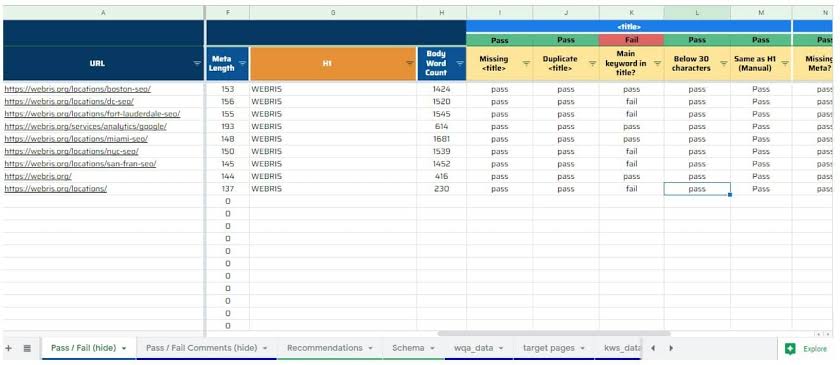This screenshot has width=840, height=365.
Task: Select the <title> merged header cell
Action: (x=629, y=26)
